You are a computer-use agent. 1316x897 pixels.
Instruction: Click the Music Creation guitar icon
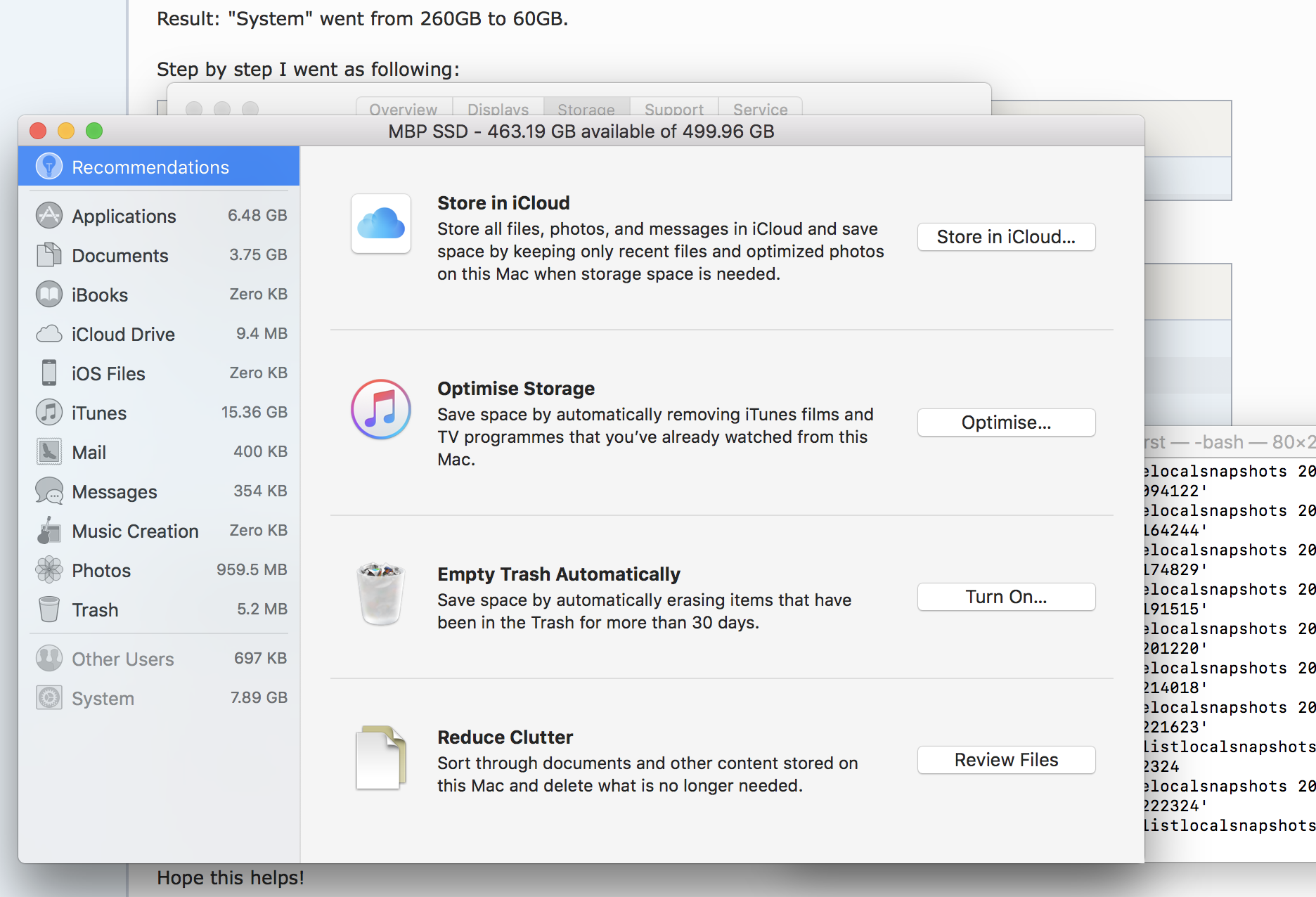click(x=49, y=531)
